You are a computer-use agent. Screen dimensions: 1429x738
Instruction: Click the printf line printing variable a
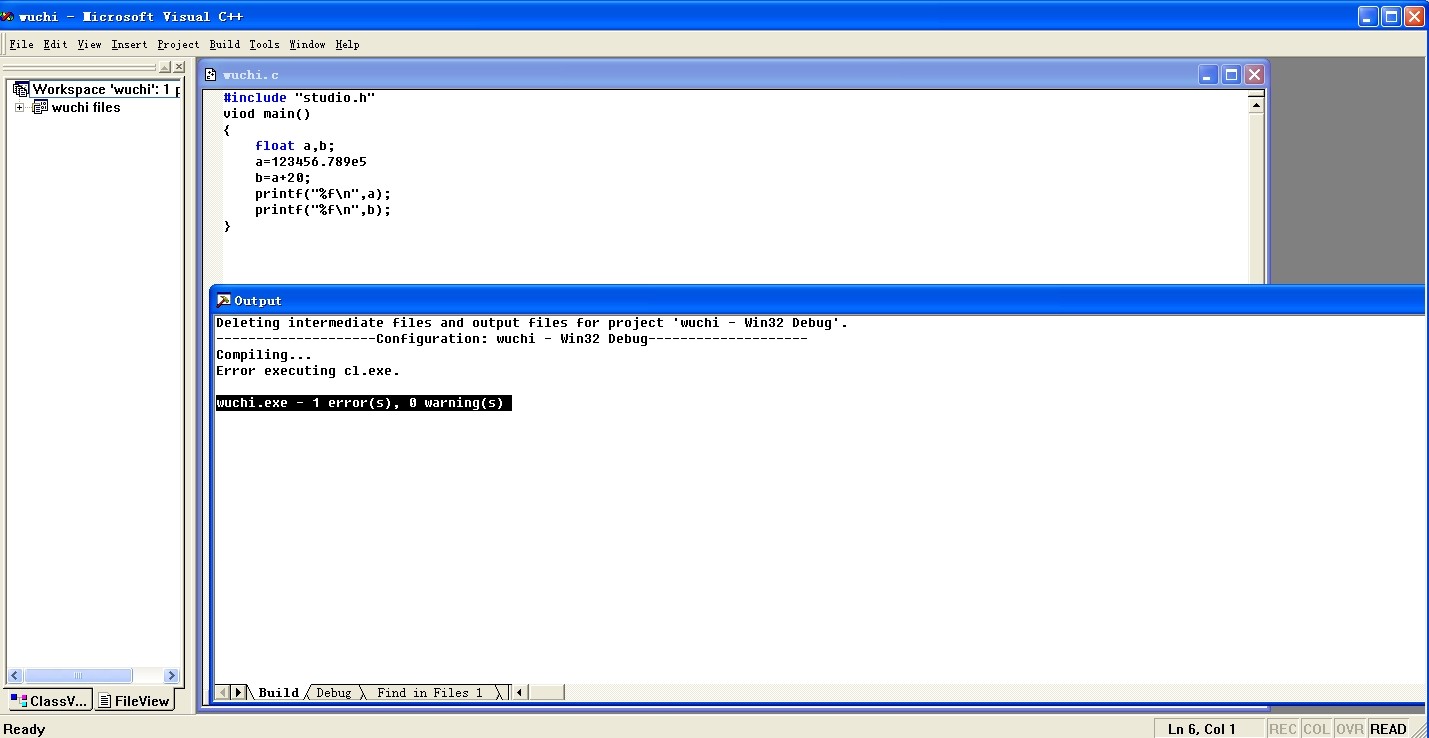(x=323, y=194)
